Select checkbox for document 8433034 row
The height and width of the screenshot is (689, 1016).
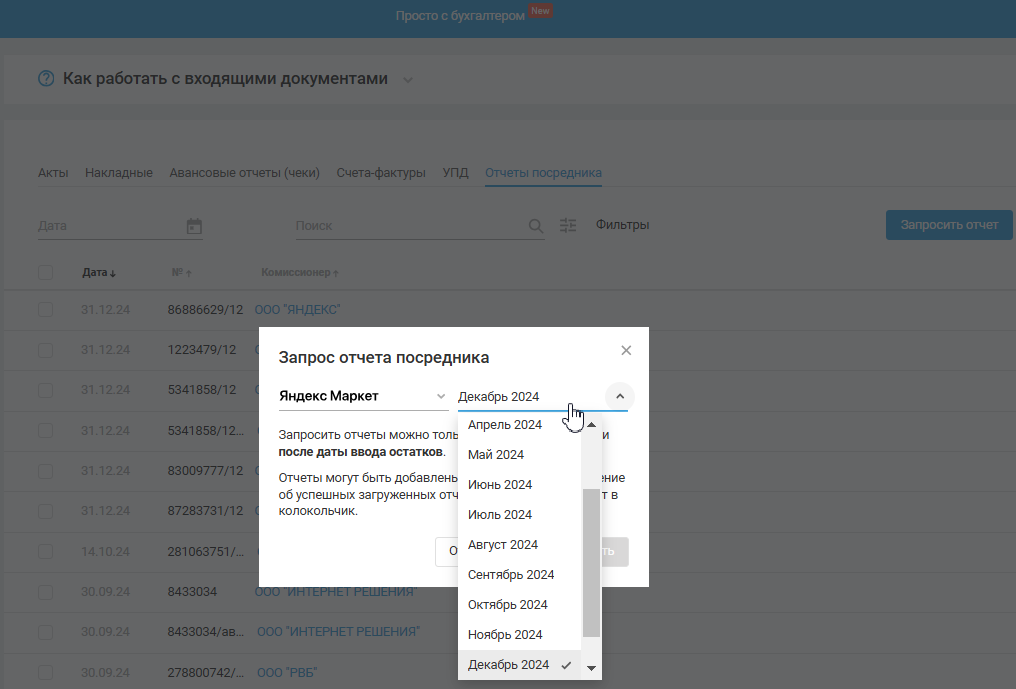[45, 592]
